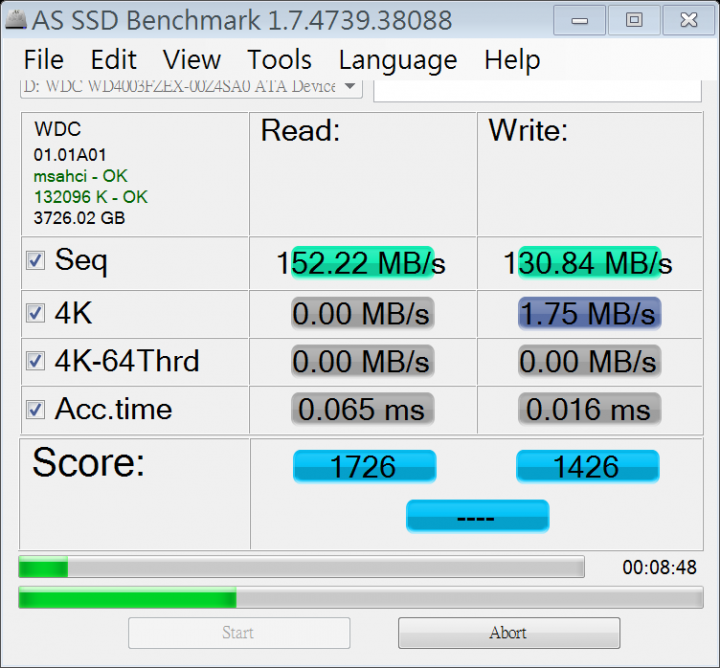
Task: Click the firmware version 01.01A01
Action: click(70, 155)
